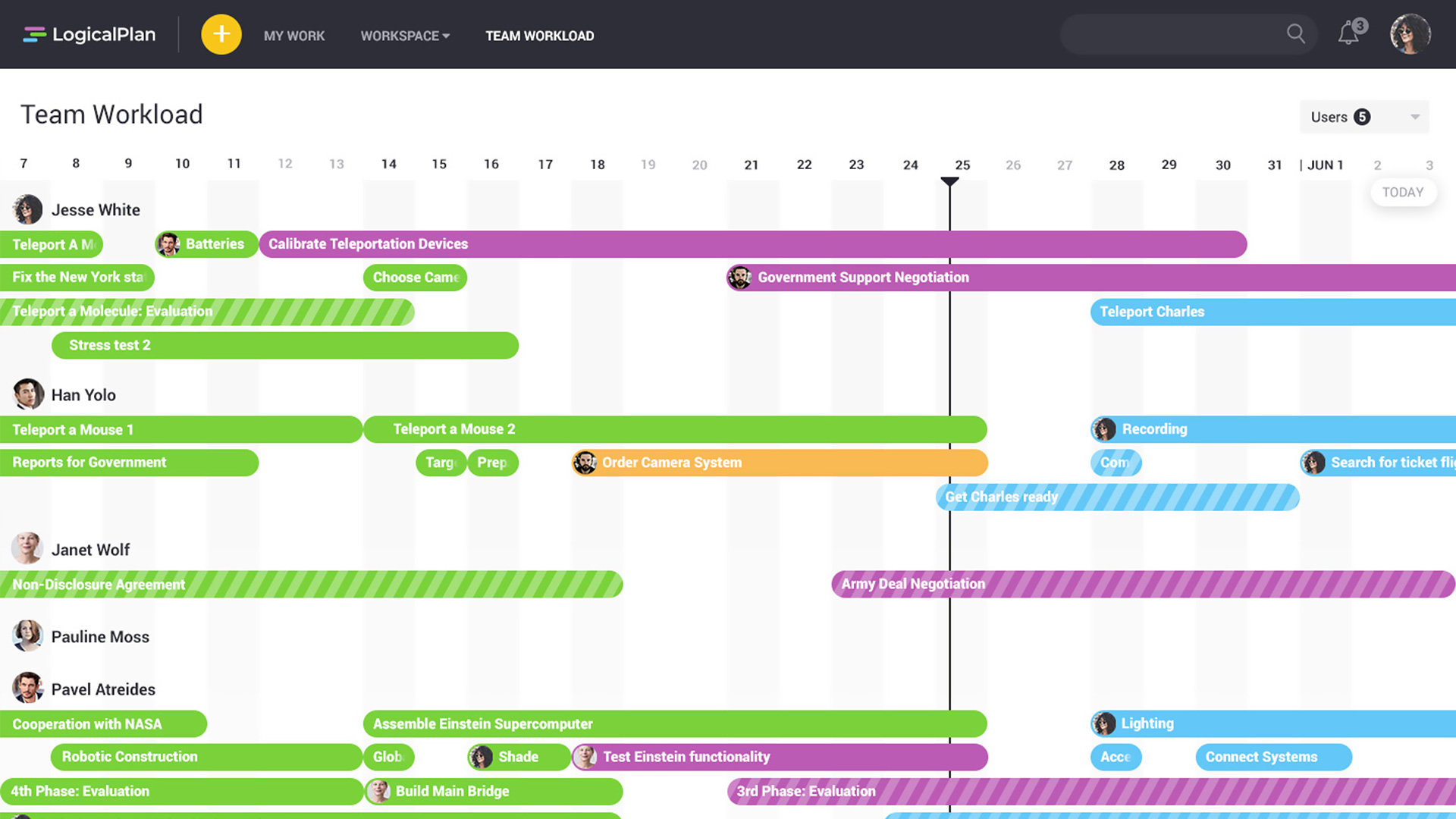Open Cooperation with NASA task

[103, 723]
